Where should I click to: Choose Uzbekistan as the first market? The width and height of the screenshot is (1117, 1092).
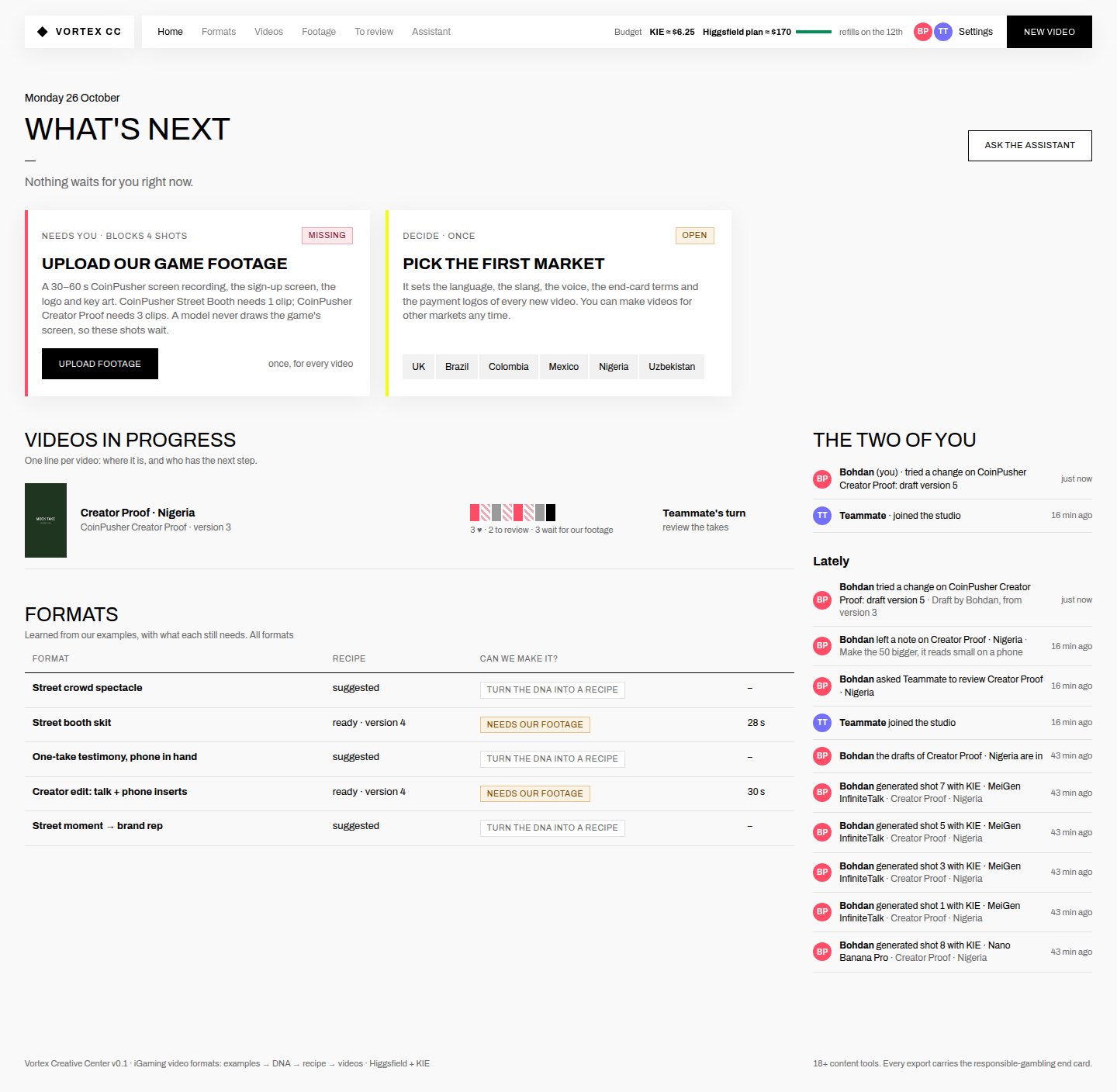[x=672, y=367]
